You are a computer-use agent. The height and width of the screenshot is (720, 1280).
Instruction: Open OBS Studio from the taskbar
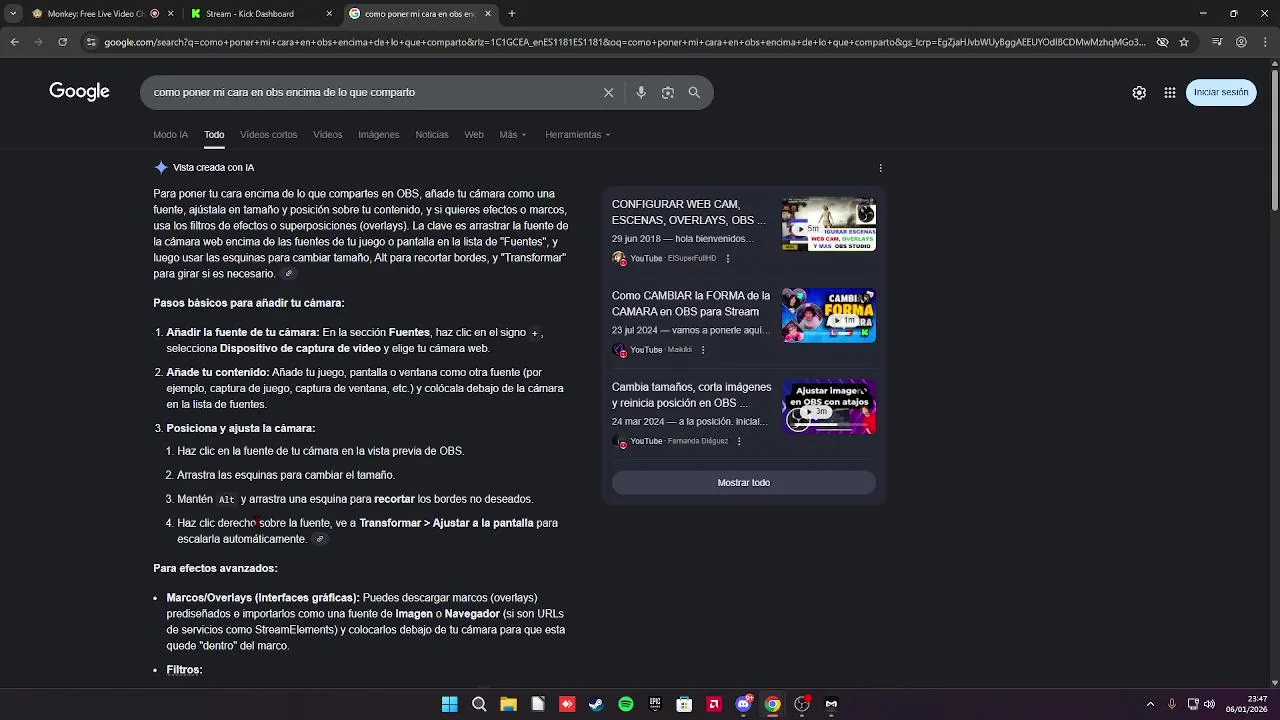click(802, 704)
